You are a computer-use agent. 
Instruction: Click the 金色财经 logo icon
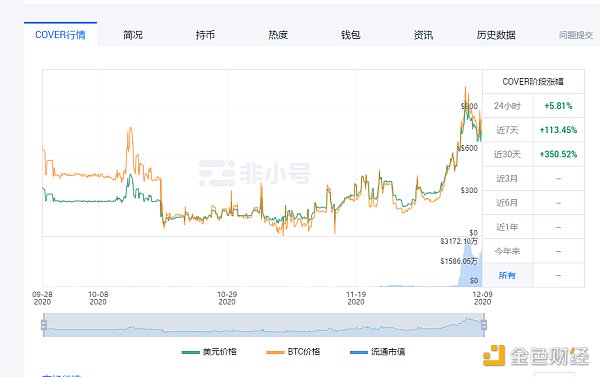pyautogui.click(x=494, y=356)
